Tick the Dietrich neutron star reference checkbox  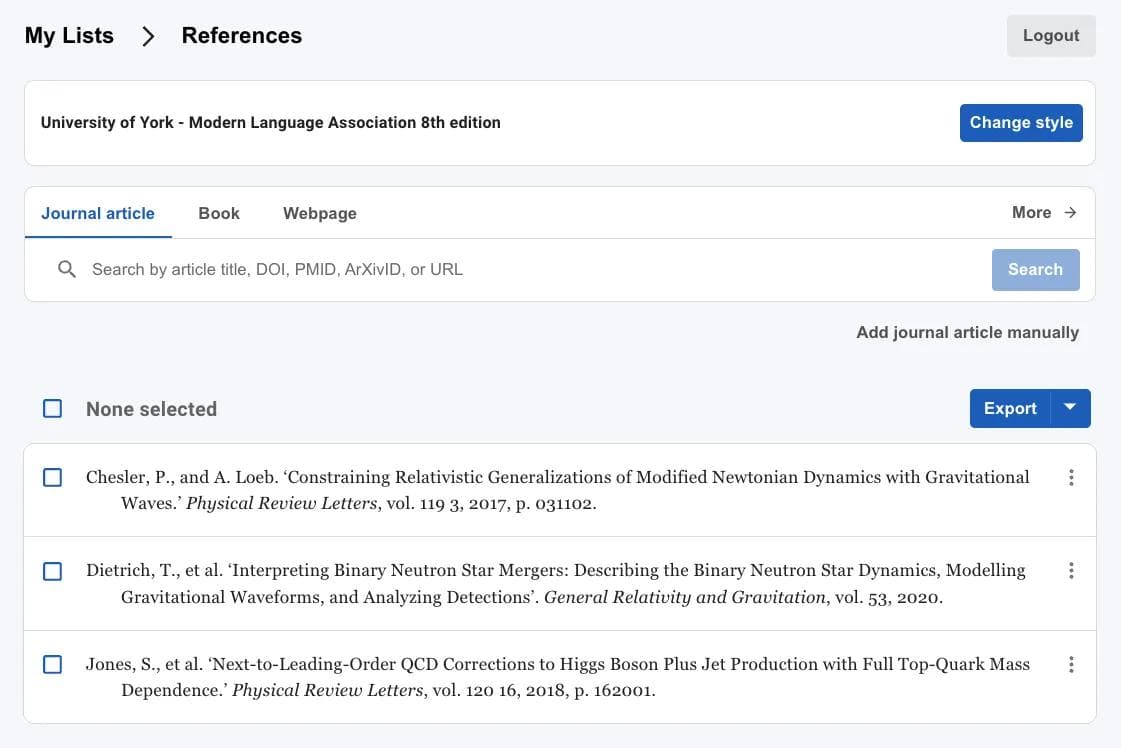click(x=53, y=571)
